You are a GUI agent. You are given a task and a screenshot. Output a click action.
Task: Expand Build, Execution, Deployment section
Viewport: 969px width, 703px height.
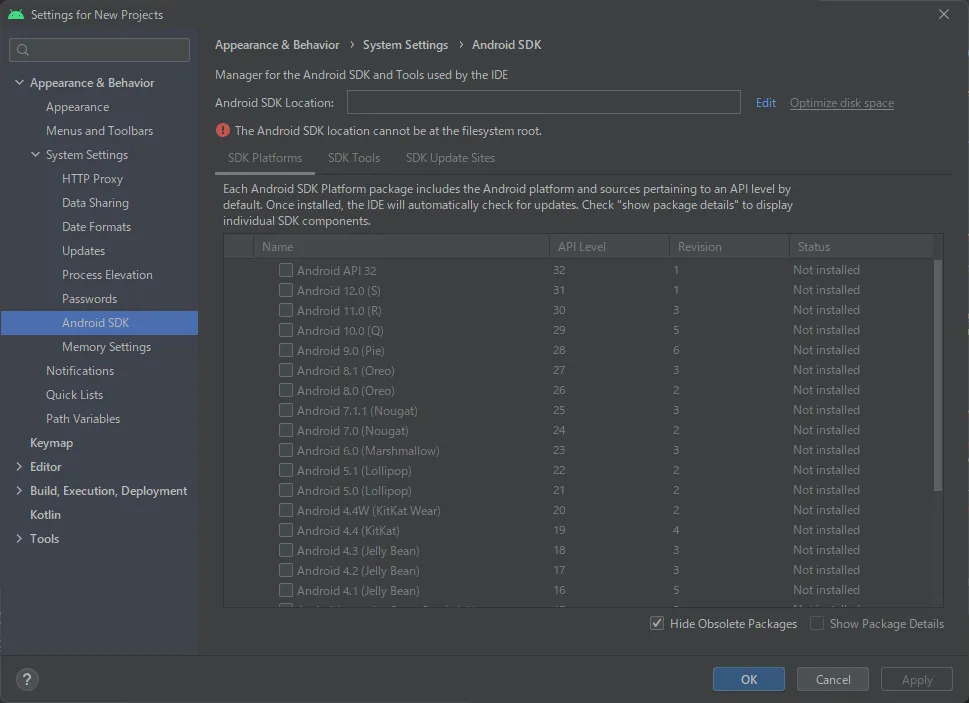point(20,491)
